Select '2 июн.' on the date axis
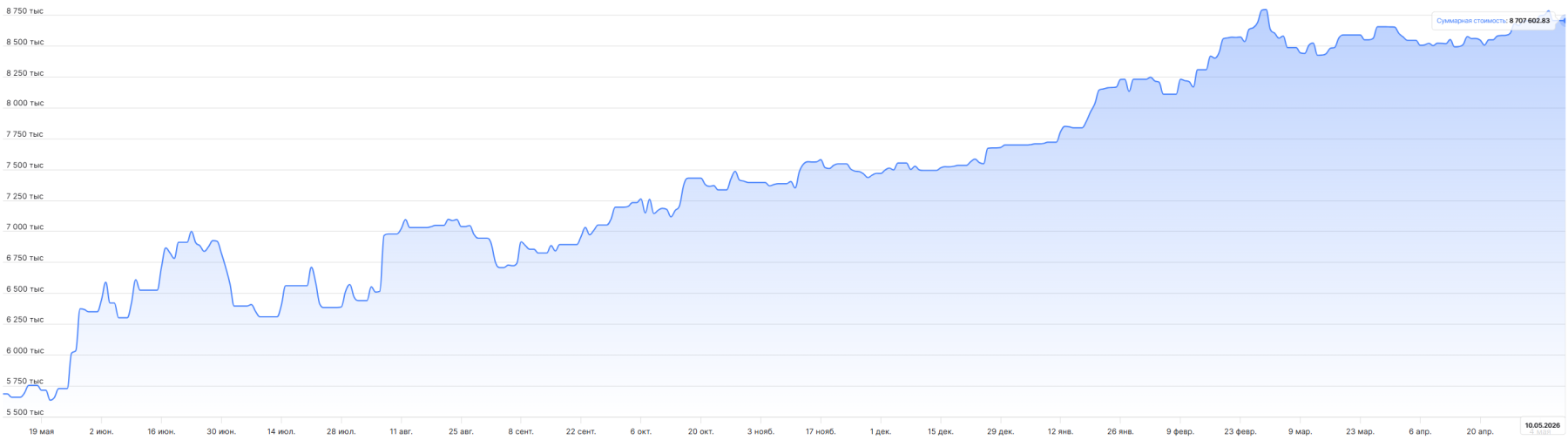 [101, 431]
